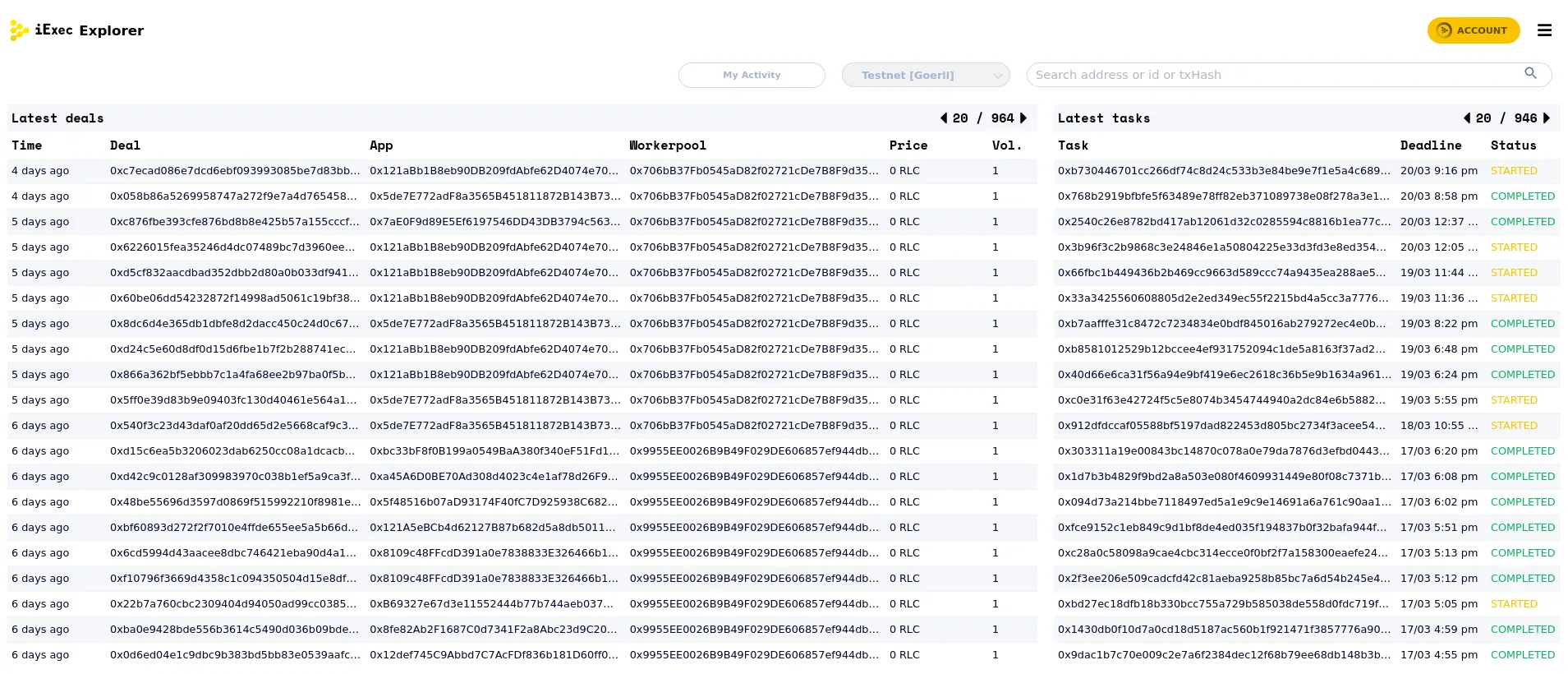Open app 0xB69327e67d3e11552444b77b744aeb037

tap(492, 604)
